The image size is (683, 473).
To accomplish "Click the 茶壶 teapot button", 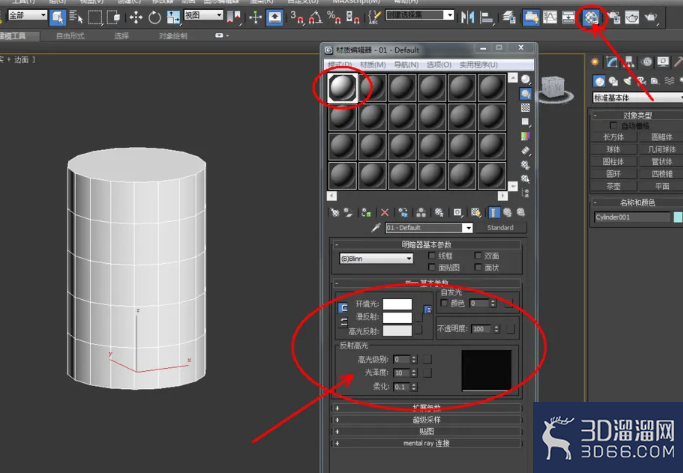I will [613, 186].
